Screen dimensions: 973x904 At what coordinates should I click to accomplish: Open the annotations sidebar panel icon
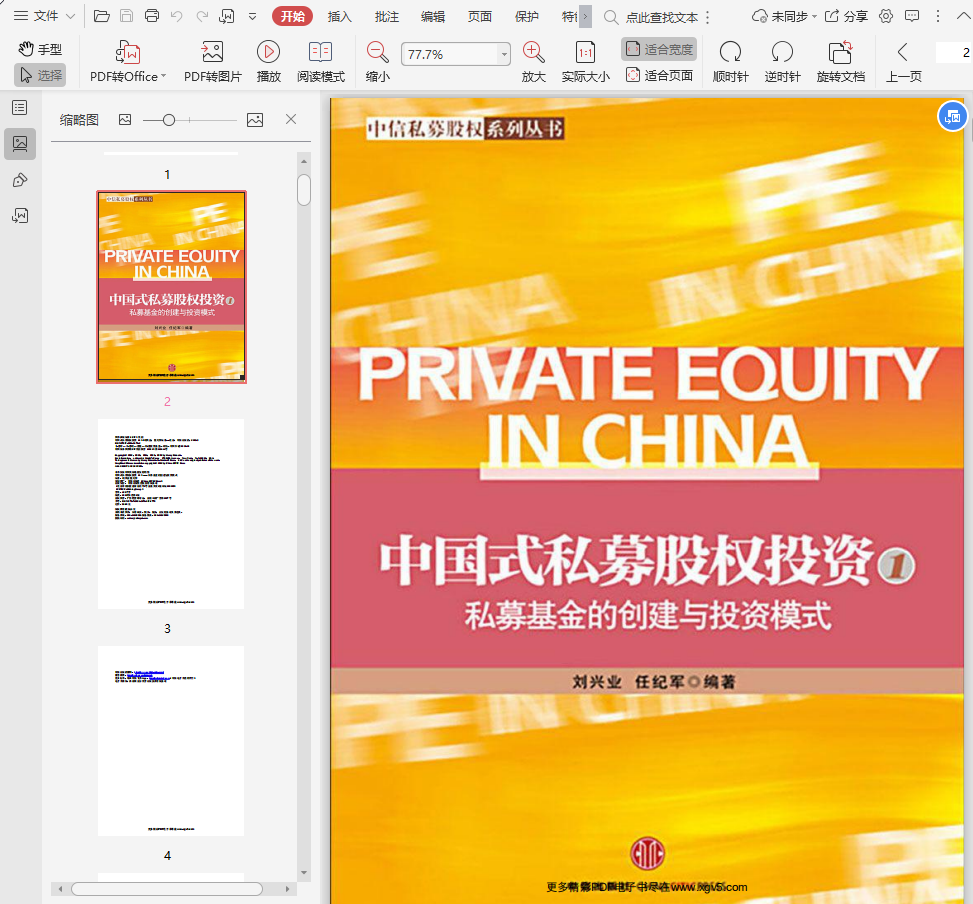pyautogui.click(x=20, y=180)
